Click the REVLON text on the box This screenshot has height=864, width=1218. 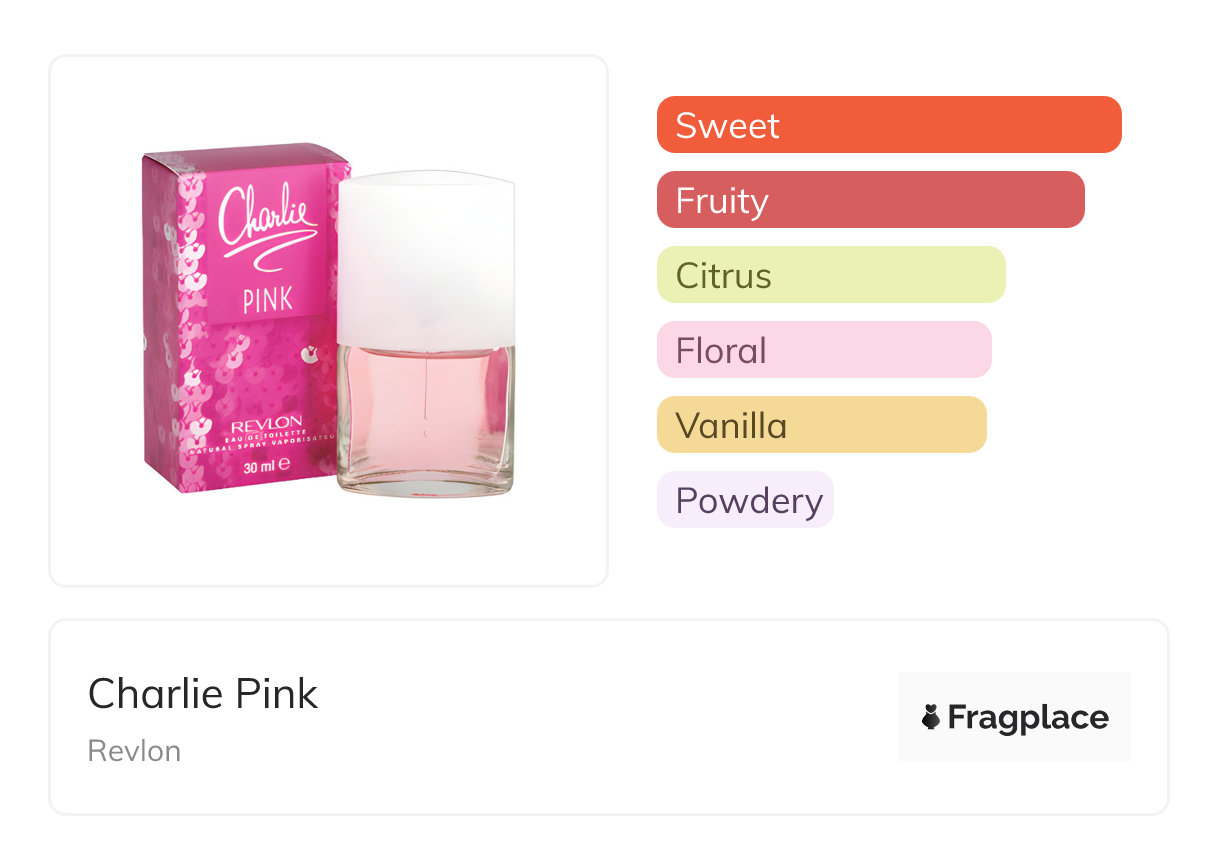[268, 427]
